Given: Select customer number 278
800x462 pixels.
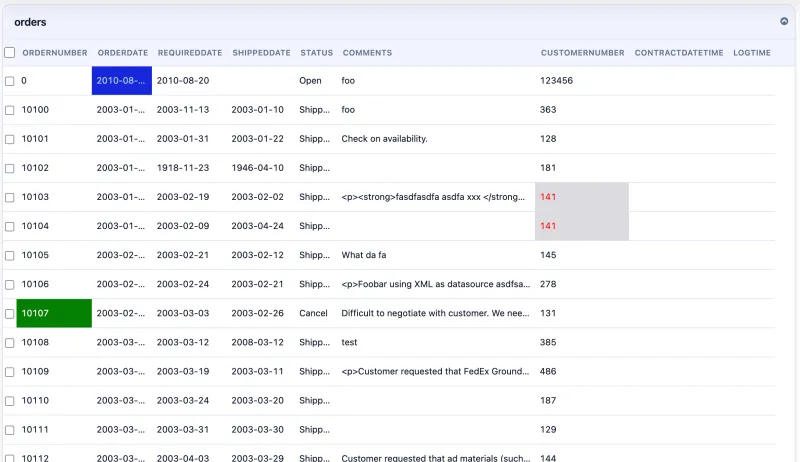Looking at the screenshot, I should [548, 284].
